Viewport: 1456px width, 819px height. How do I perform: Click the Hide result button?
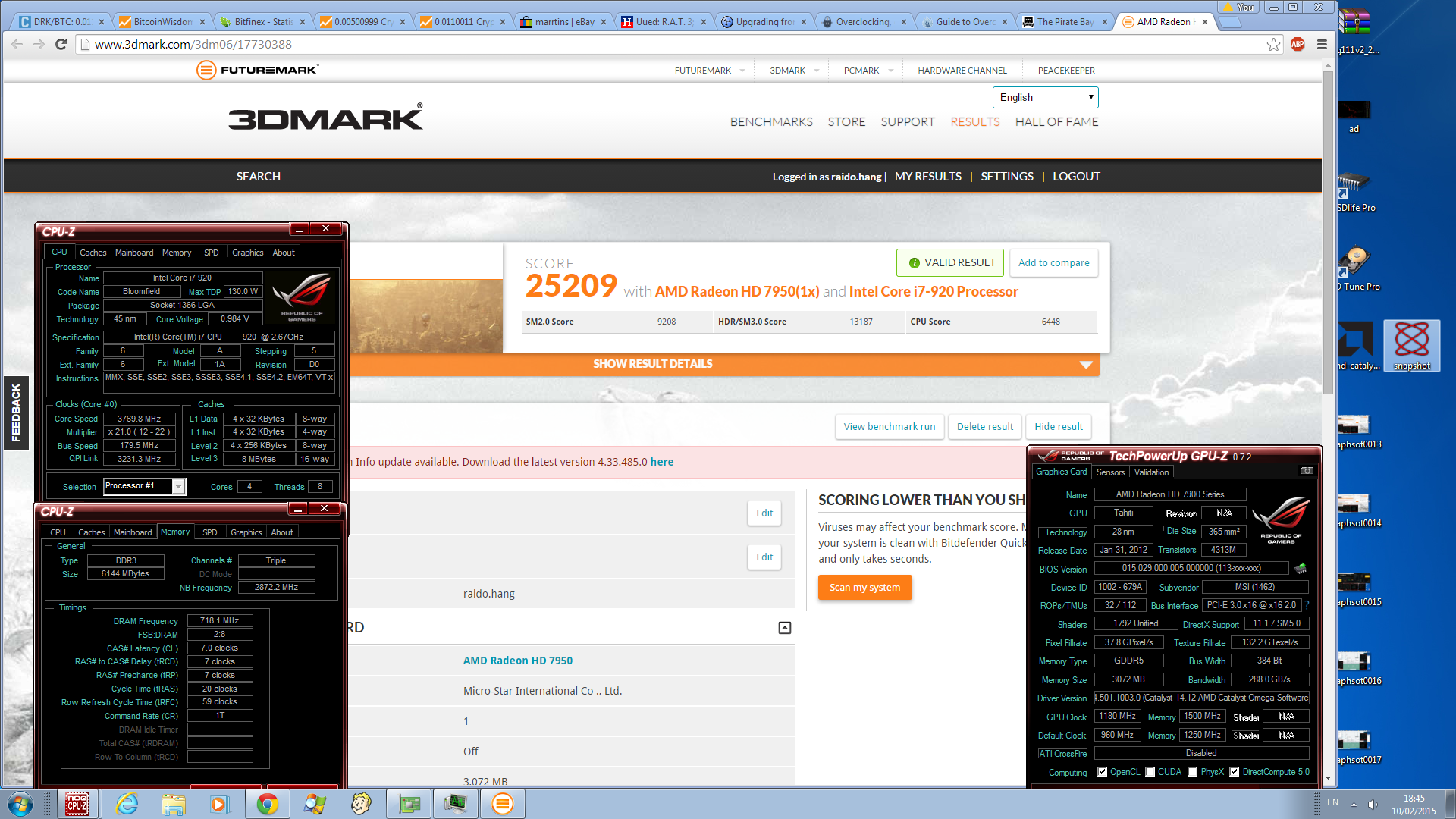click(1059, 427)
